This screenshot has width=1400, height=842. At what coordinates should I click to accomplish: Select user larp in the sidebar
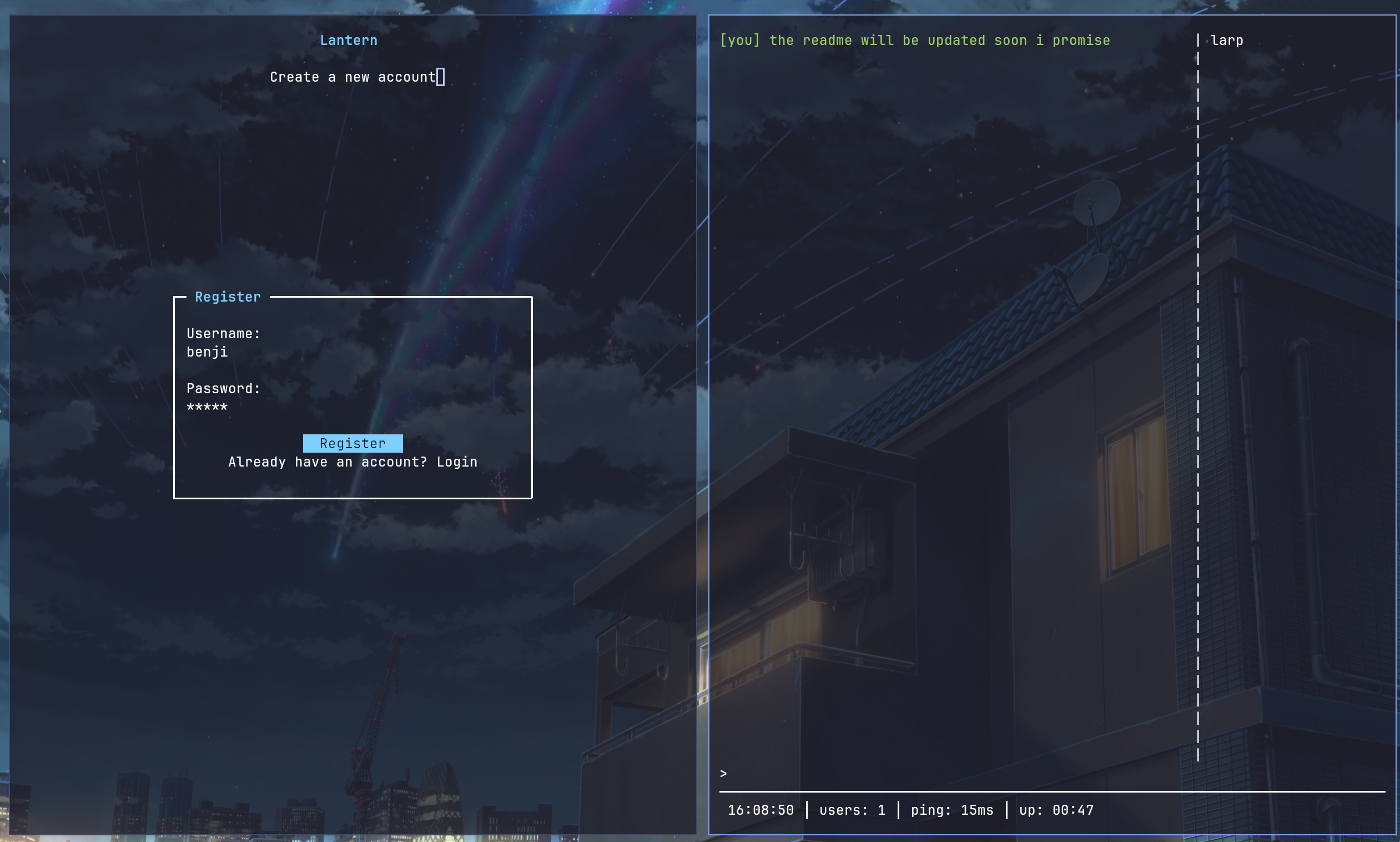tap(1226, 41)
